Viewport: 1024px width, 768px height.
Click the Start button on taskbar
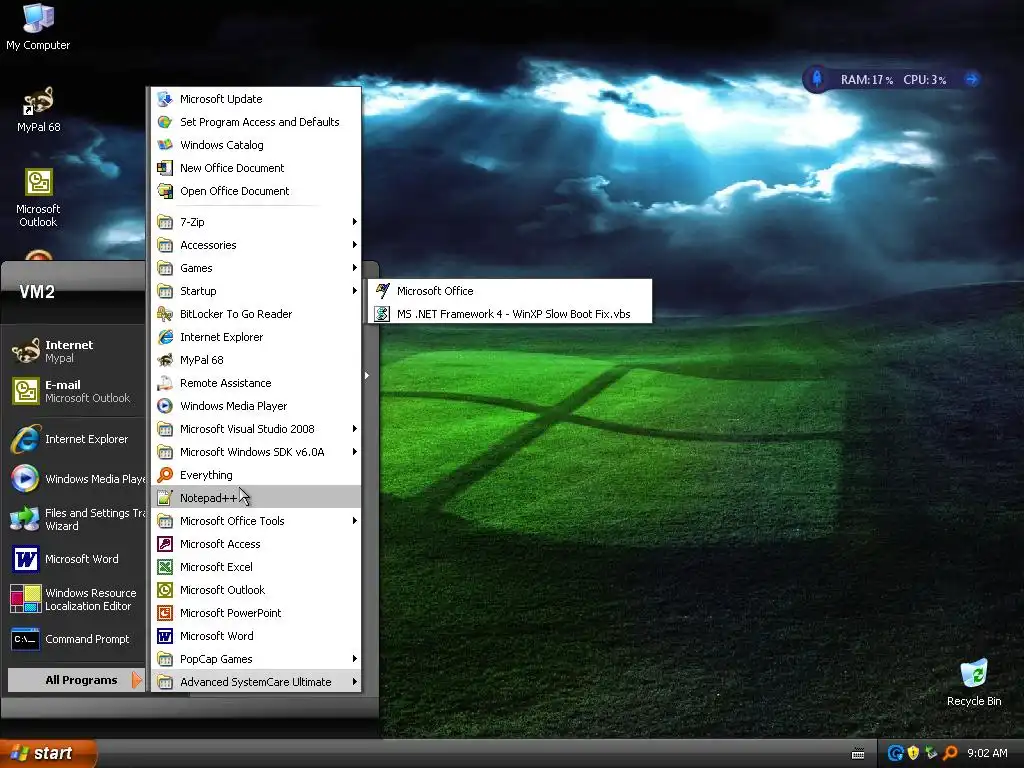[48, 753]
